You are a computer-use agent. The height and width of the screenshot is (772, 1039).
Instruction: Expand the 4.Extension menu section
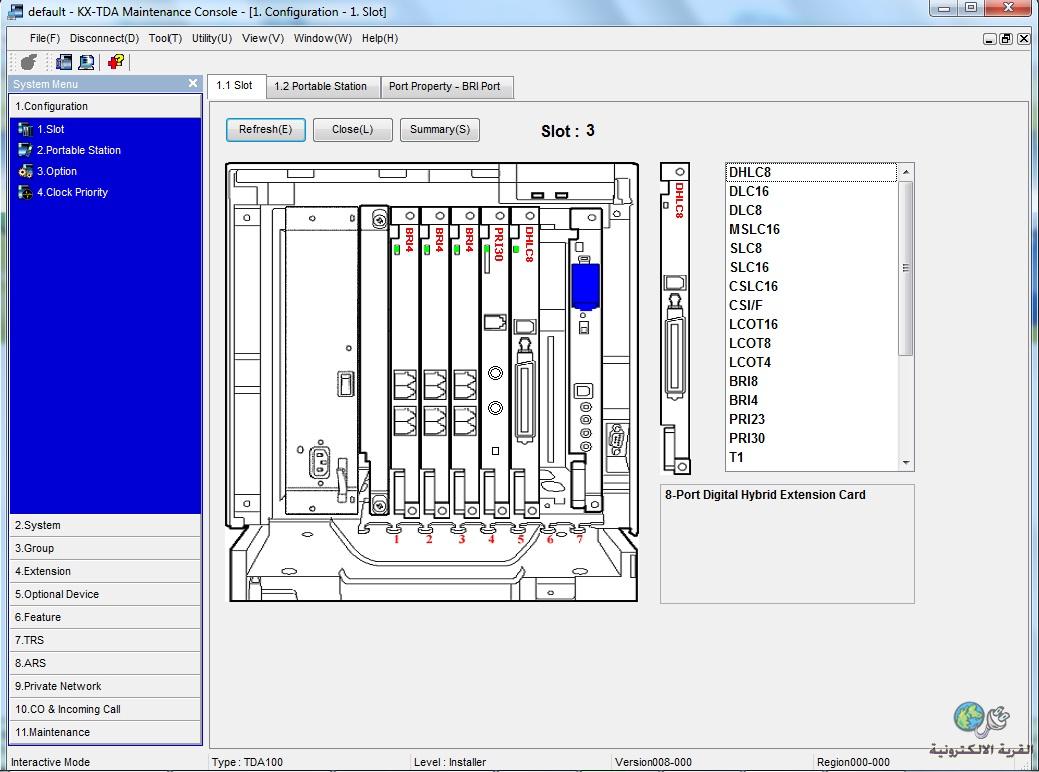click(105, 571)
